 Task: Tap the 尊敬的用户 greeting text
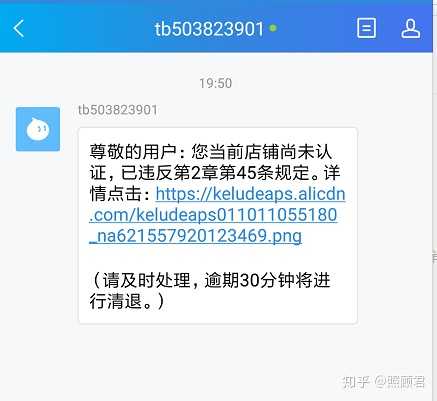133,152
